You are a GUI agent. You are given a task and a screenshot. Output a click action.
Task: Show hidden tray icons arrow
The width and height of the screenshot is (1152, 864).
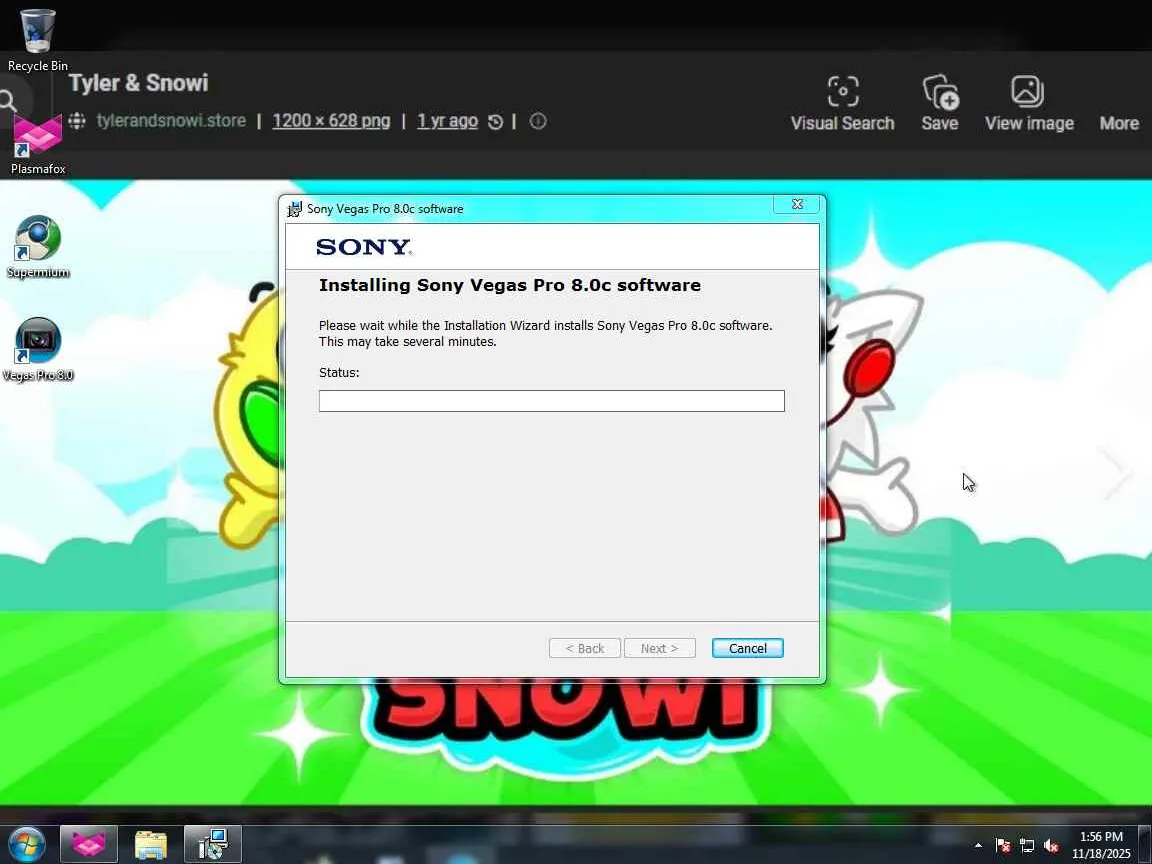point(978,846)
